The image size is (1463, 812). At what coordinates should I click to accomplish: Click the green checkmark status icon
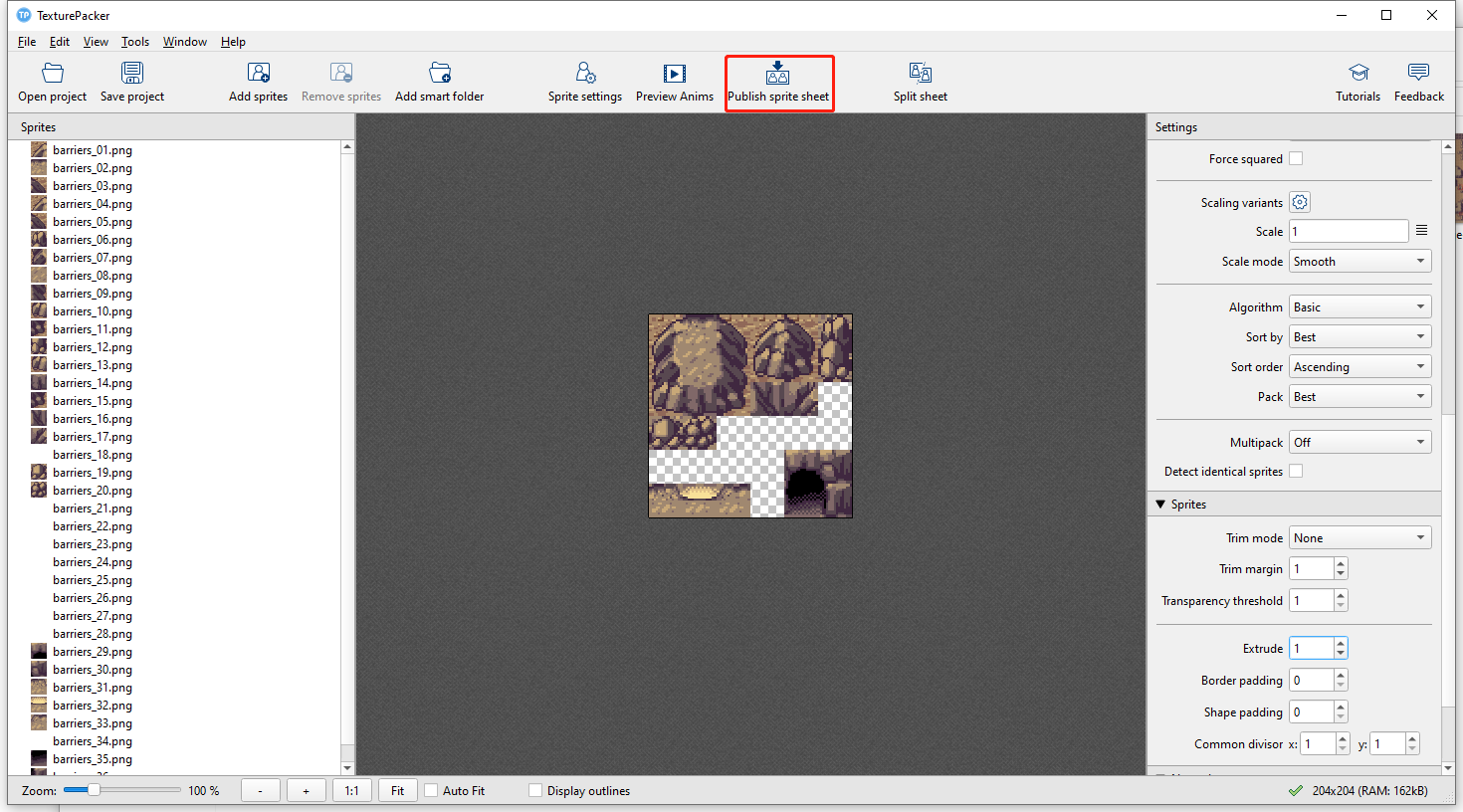point(1296,791)
